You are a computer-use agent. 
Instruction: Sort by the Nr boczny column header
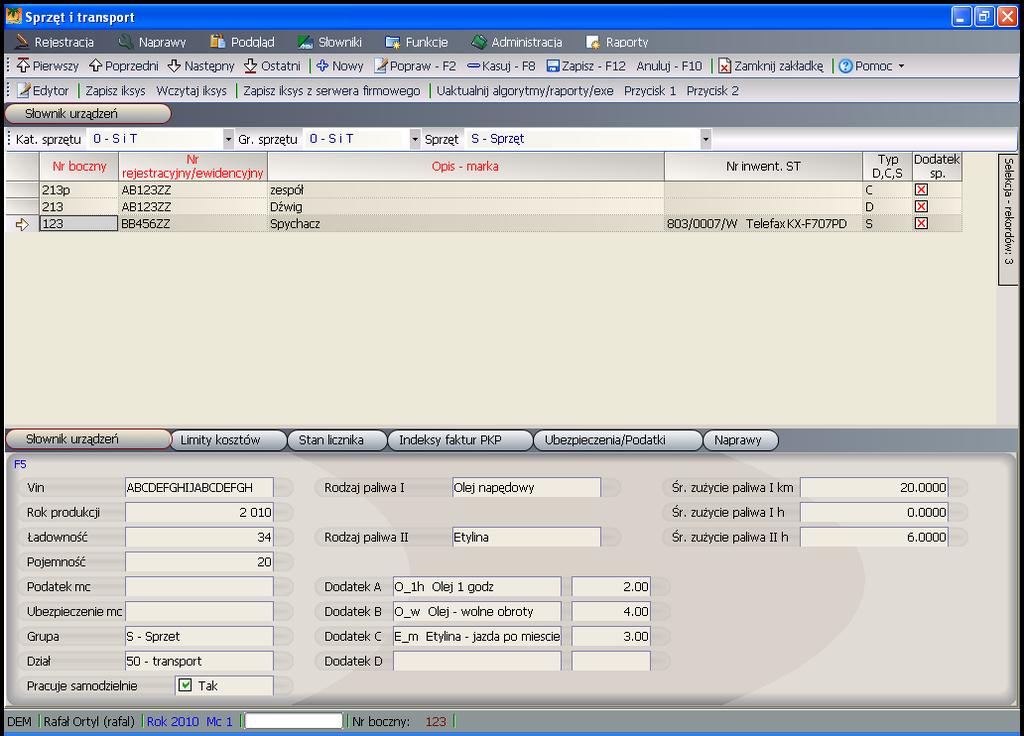click(79, 167)
